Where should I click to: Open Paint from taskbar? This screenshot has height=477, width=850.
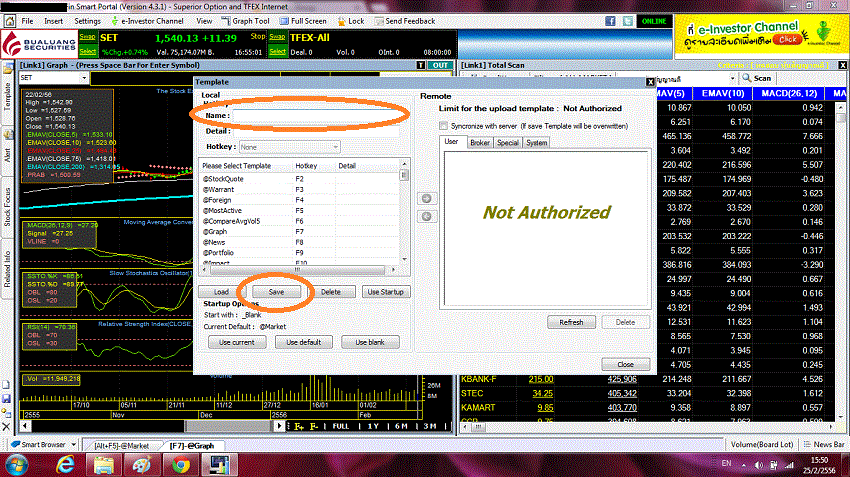point(142,465)
